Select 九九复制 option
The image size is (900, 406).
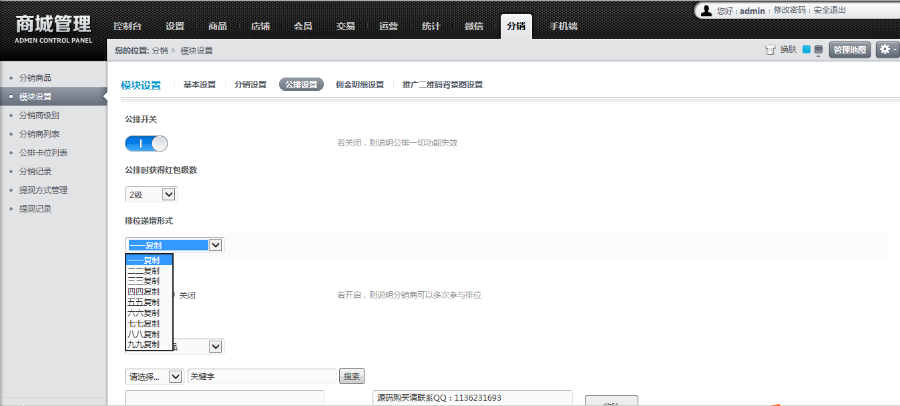coord(149,345)
